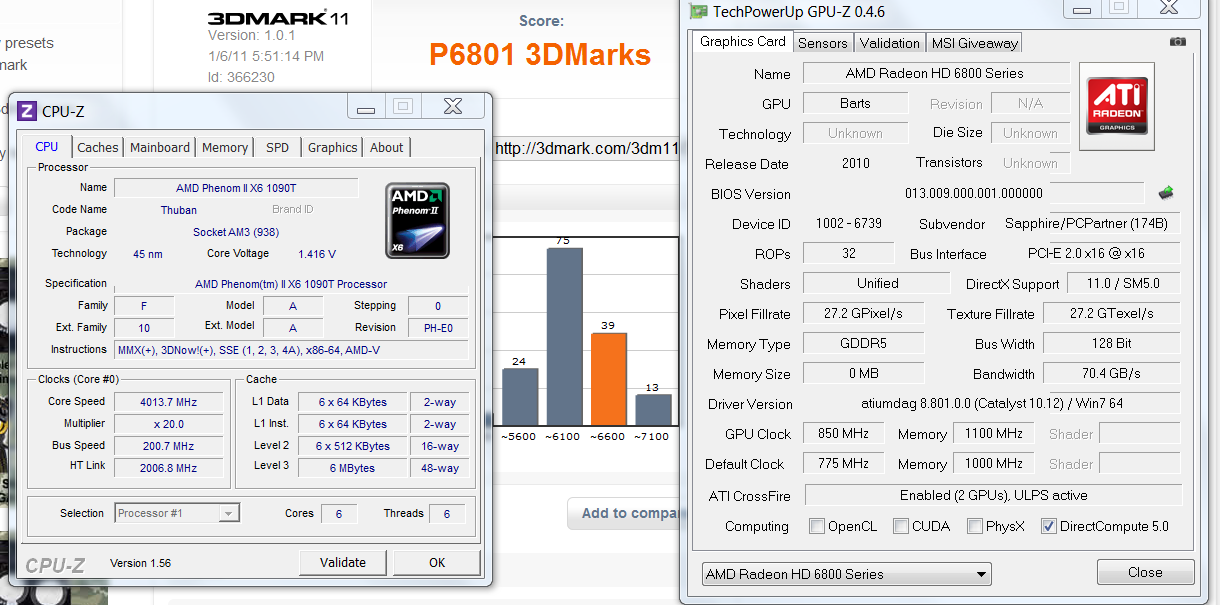Click the CPU-Z title bar Z icon
The image size is (1220, 605).
27,111
